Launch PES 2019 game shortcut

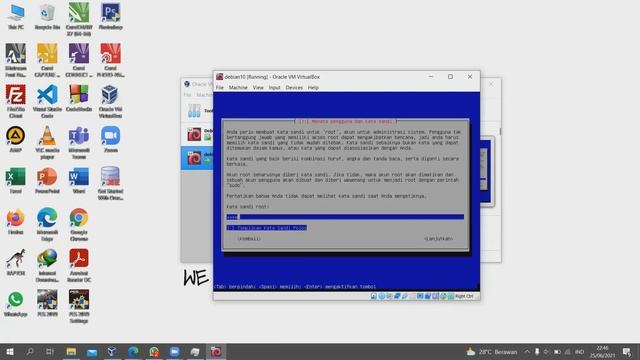coord(47,303)
